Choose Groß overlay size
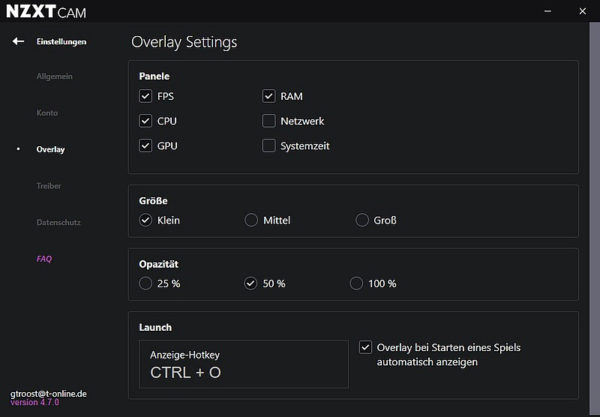 click(x=362, y=220)
